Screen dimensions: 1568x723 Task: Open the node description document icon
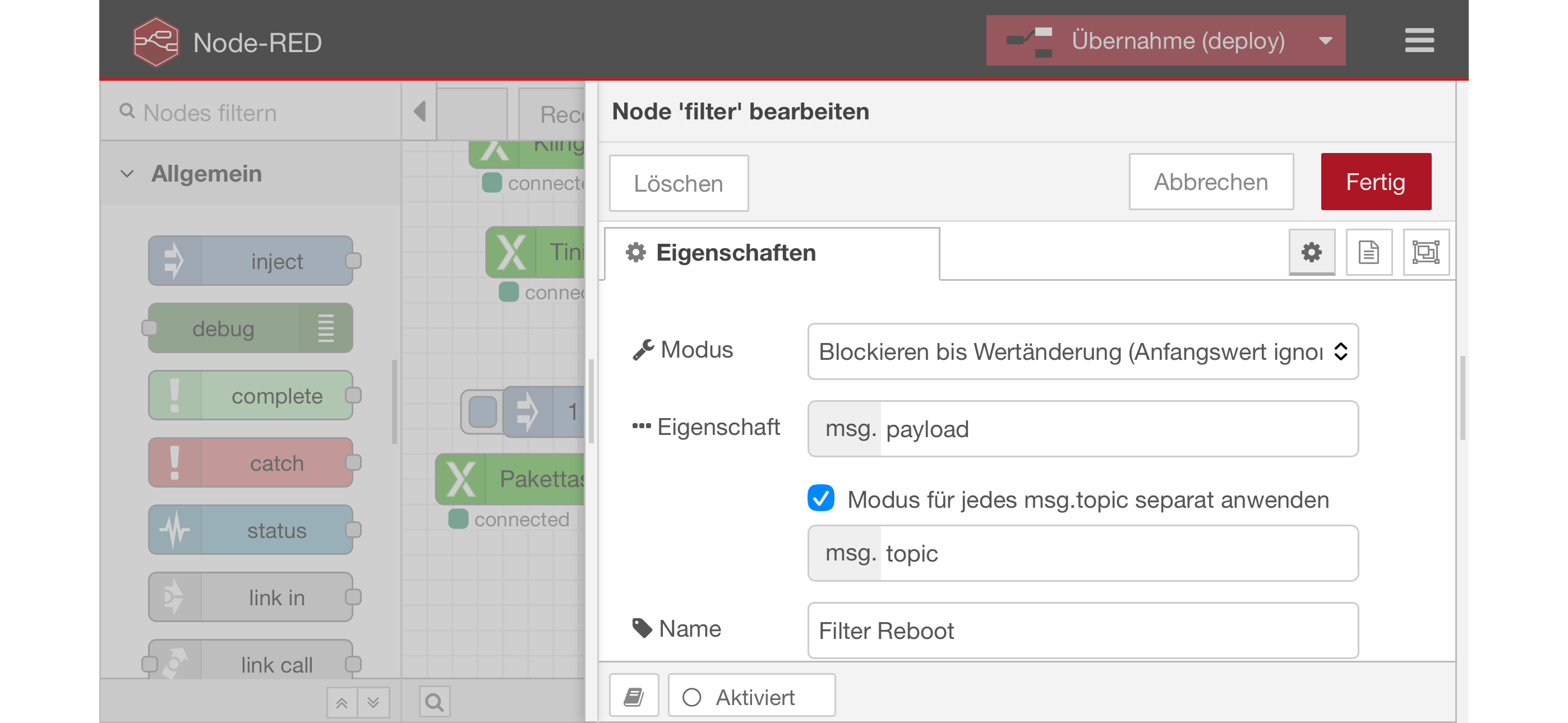click(x=1368, y=252)
